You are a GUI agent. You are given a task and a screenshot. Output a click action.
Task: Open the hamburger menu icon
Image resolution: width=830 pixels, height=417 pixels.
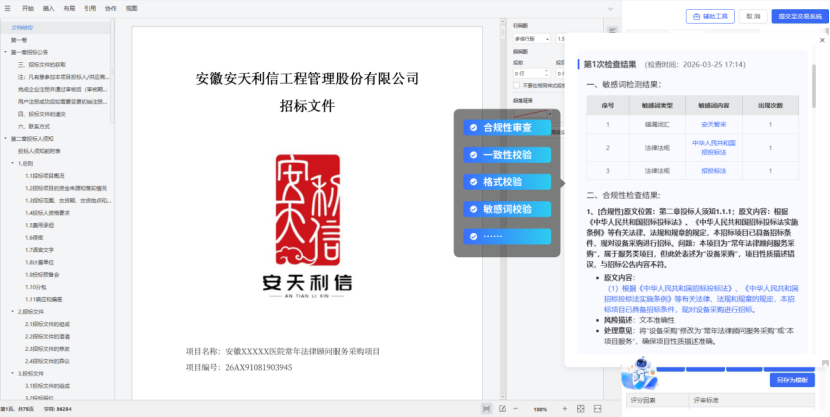click(x=8, y=7)
